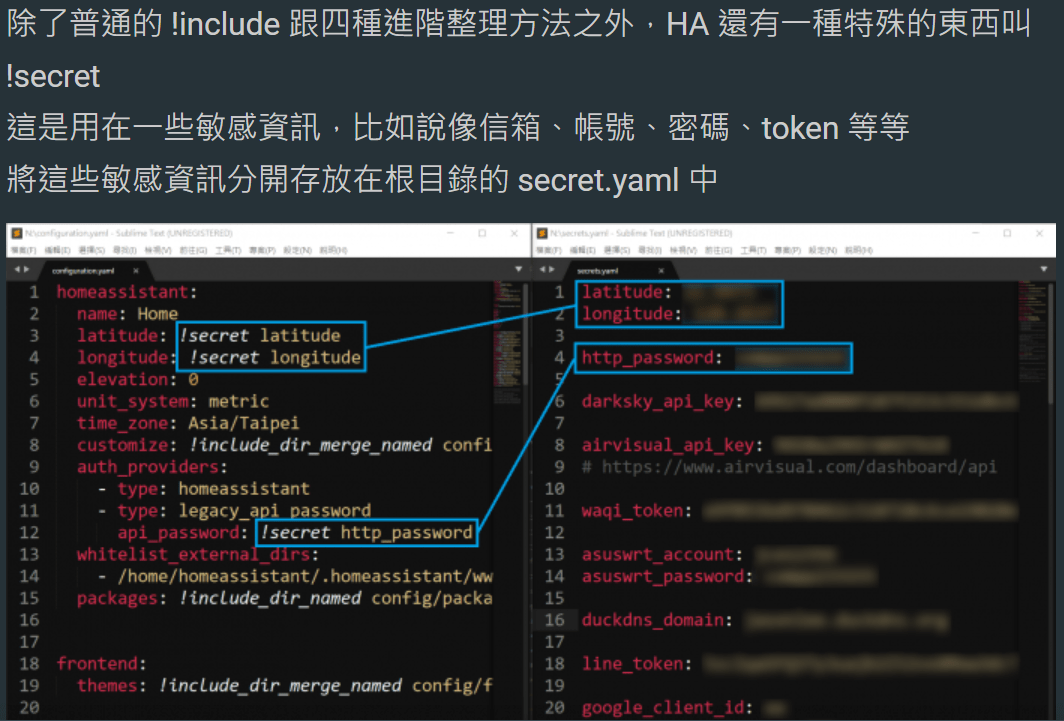Screen dimensions: 1064x721
Task: Open 專案(P) menu in configuration.yaml window
Action: click(263, 250)
